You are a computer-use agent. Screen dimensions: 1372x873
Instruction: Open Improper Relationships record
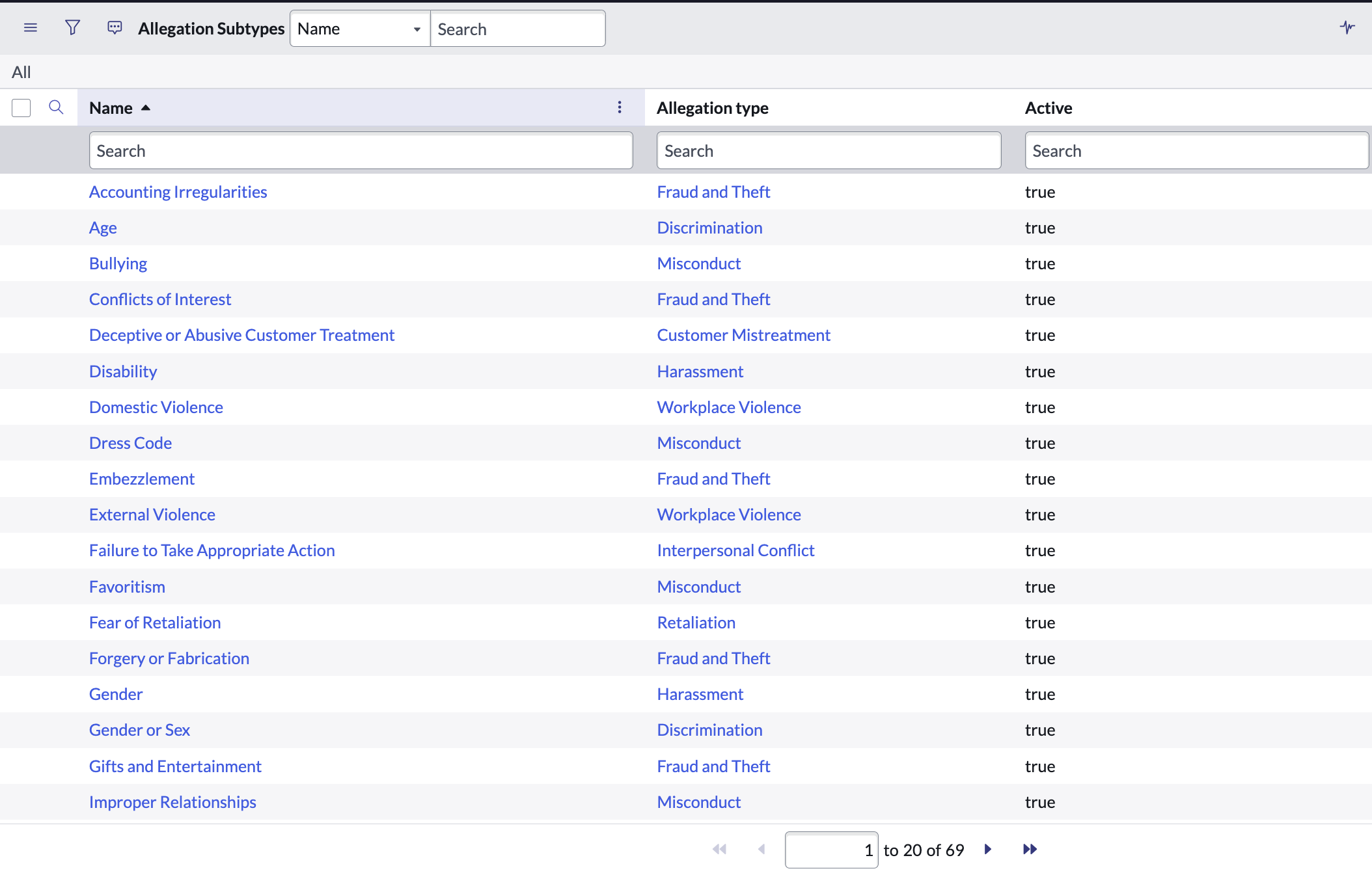click(173, 802)
